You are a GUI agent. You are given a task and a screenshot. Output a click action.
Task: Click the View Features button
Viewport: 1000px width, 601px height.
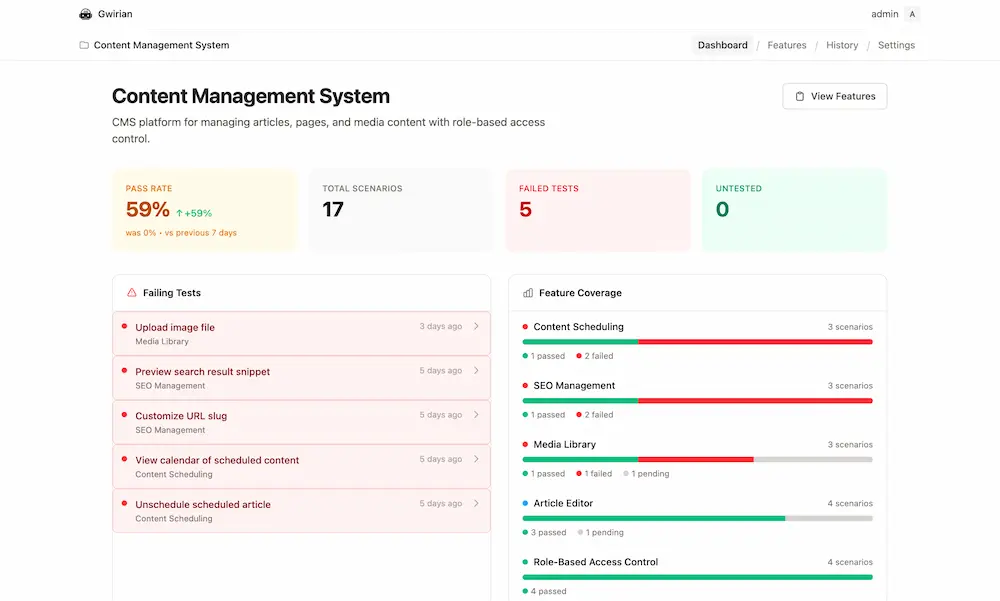point(834,96)
